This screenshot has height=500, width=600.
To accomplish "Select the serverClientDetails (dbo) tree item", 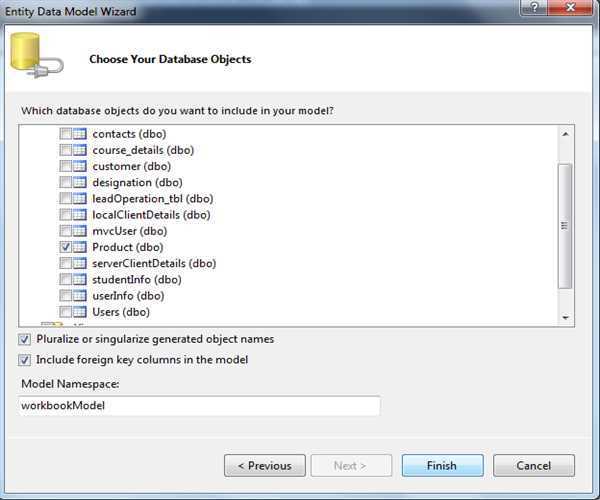I will [x=153, y=263].
